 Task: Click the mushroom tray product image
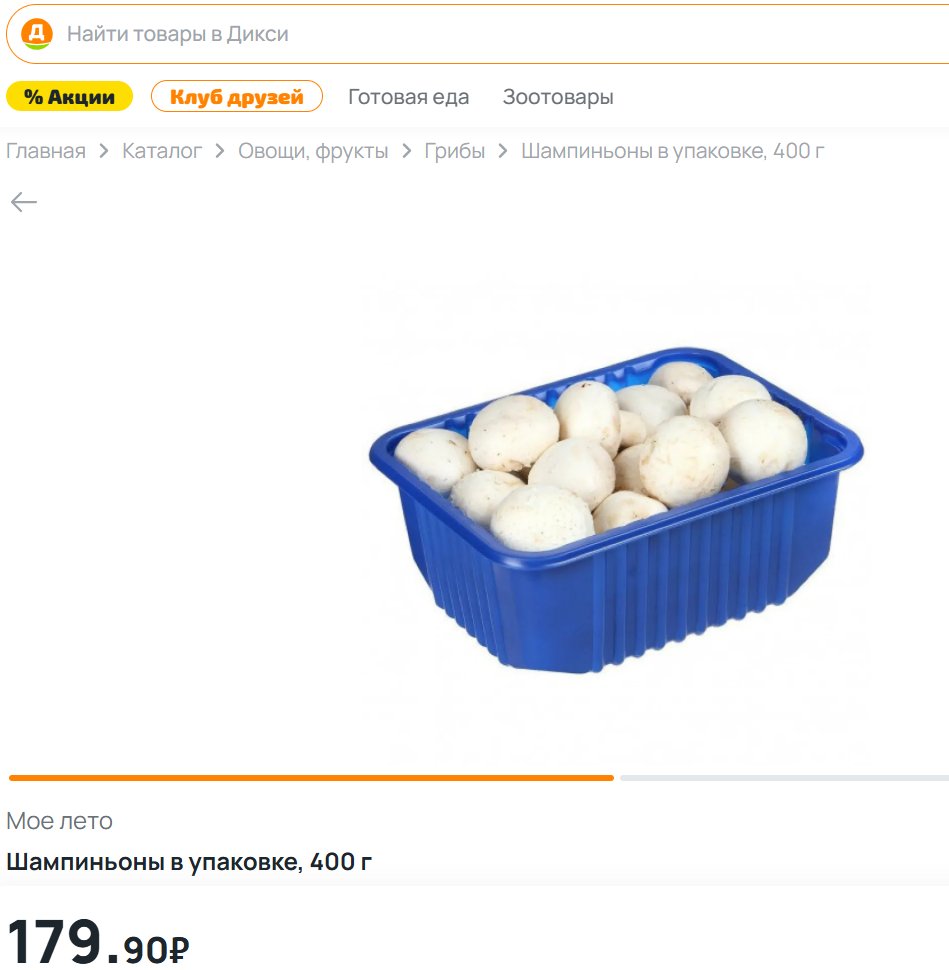[615, 510]
